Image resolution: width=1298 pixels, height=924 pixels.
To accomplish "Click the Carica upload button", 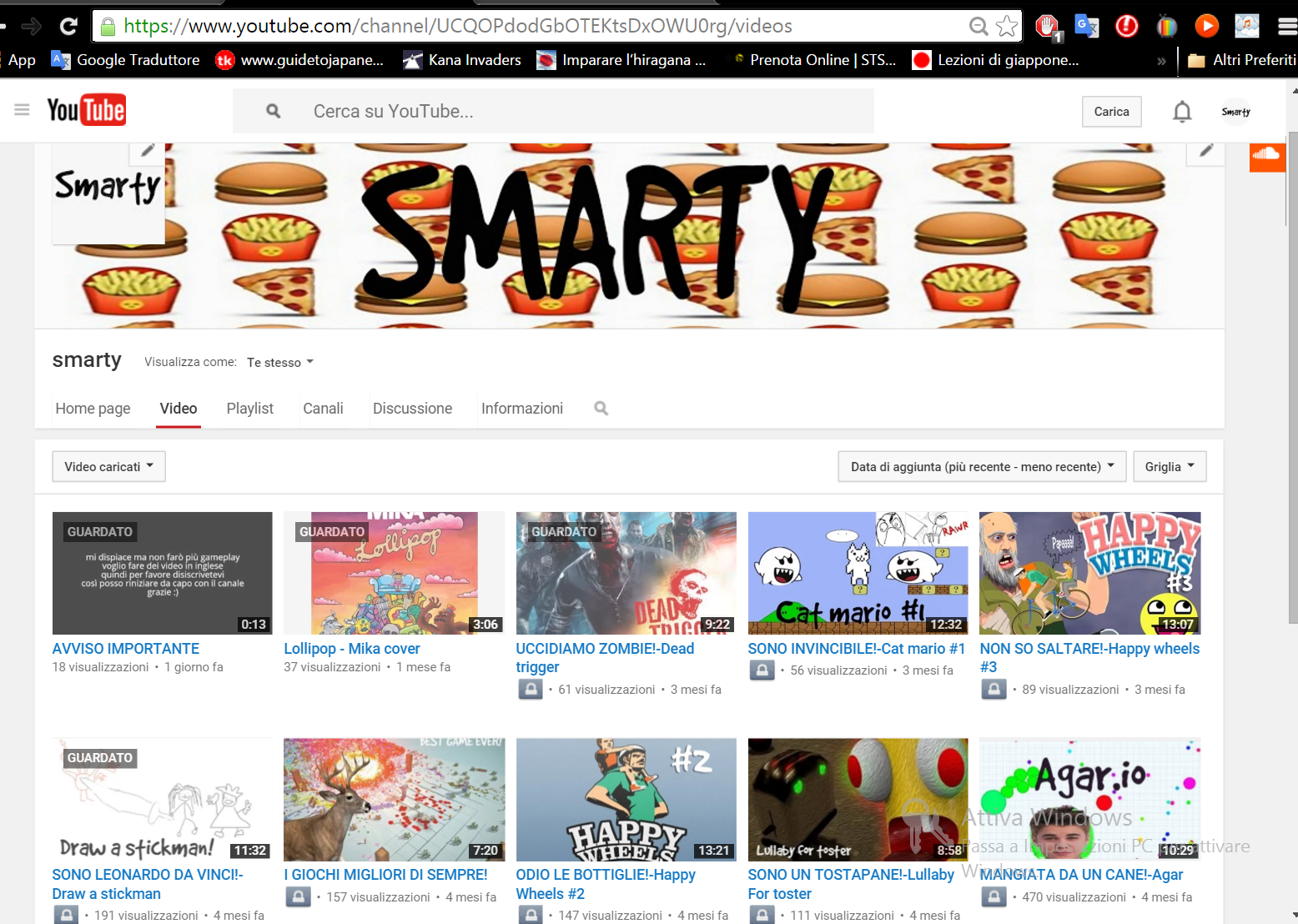I will click(1112, 112).
